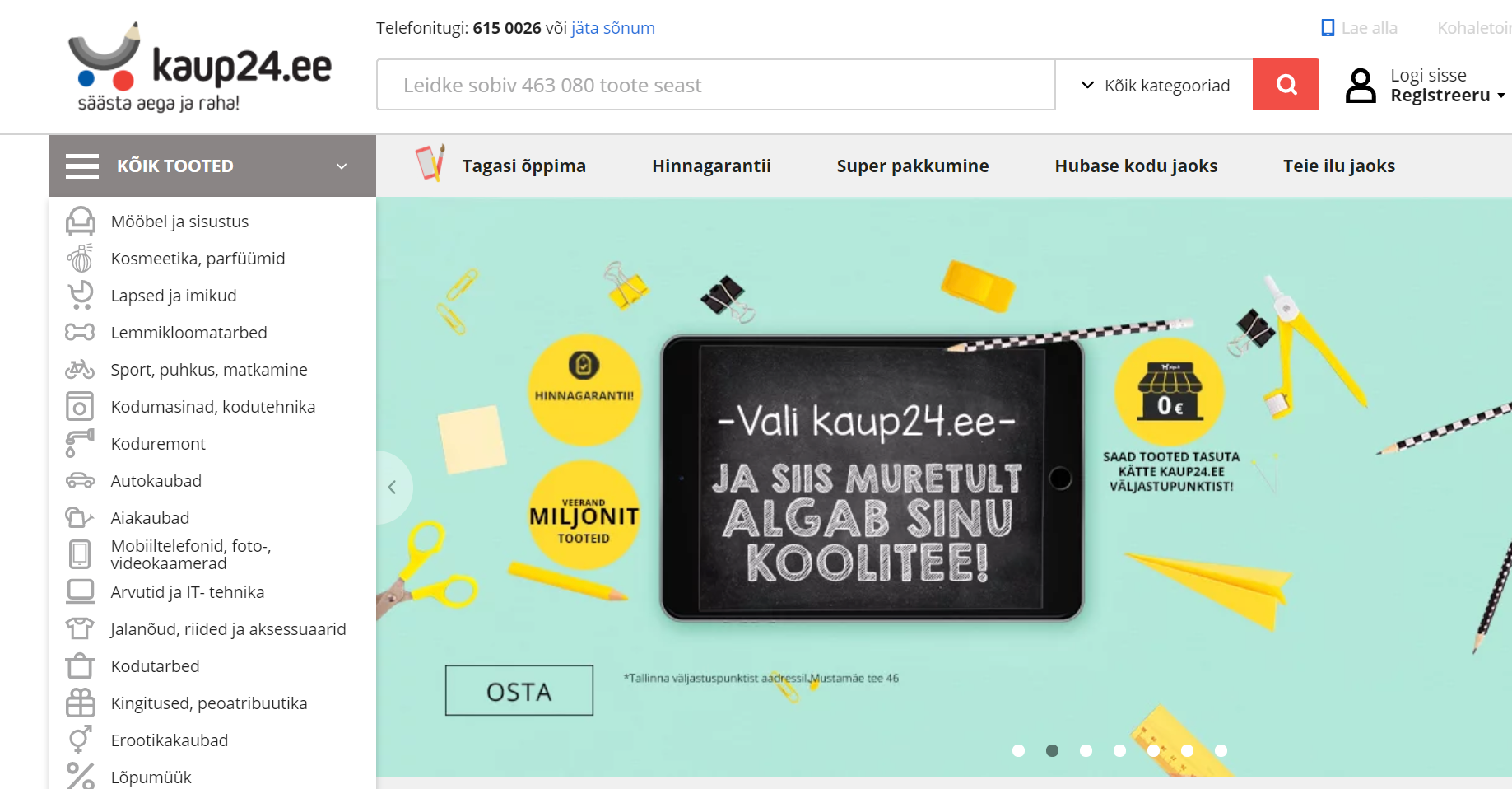The width and height of the screenshot is (1512, 789).
Task: Click the user account profile icon
Action: [x=1361, y=86]
